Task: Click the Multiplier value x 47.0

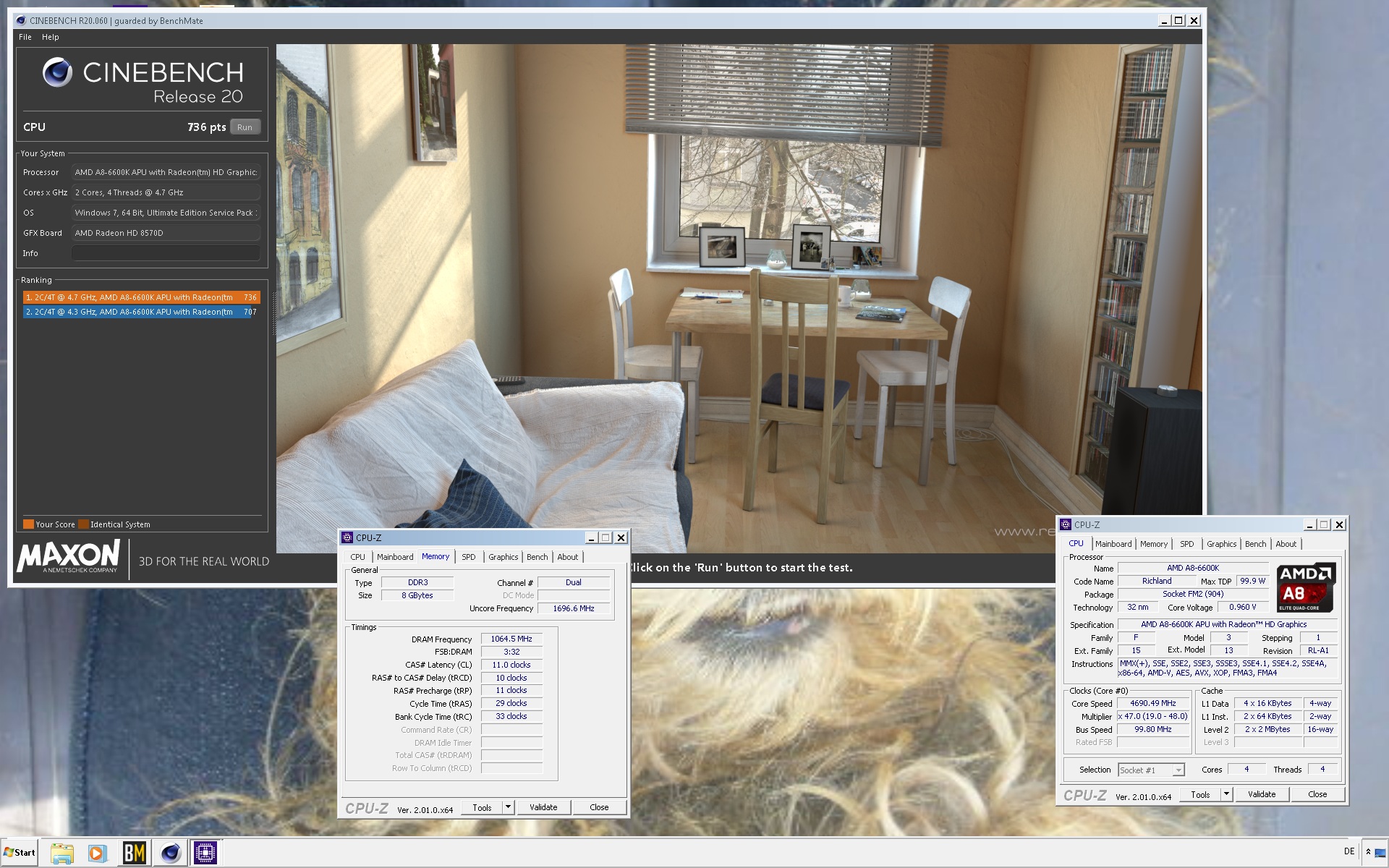Action: pos(1153,716)
